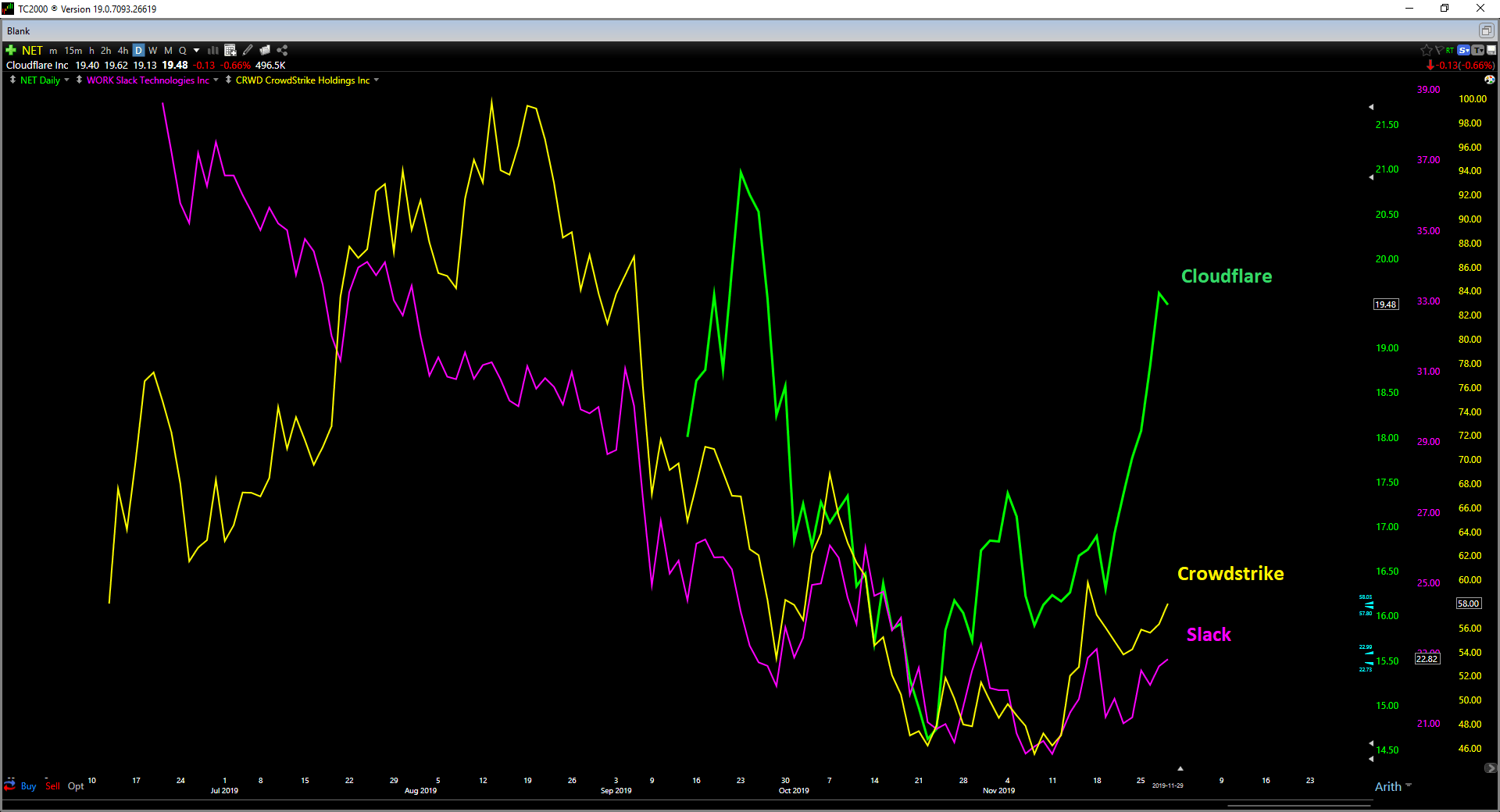The width and height of the screenshot is (1500, 812).
Task: Select the Weekly (W) timeframe
Action: click(x=153, y=51)
